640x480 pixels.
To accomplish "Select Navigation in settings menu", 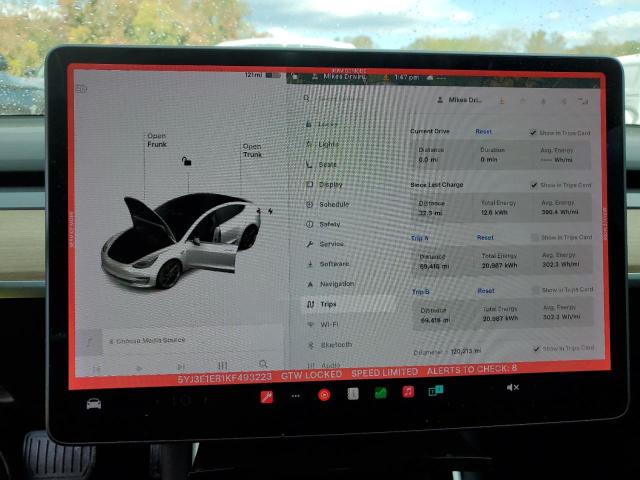I will (336, 284).
